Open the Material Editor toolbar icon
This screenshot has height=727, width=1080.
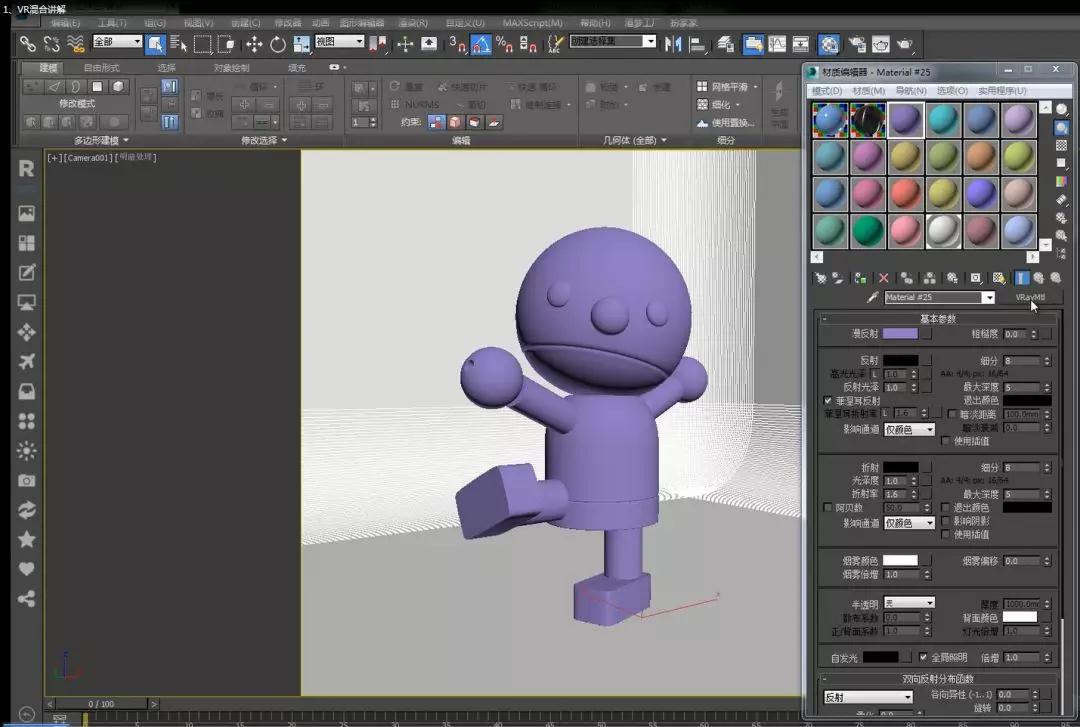[829, 45]
